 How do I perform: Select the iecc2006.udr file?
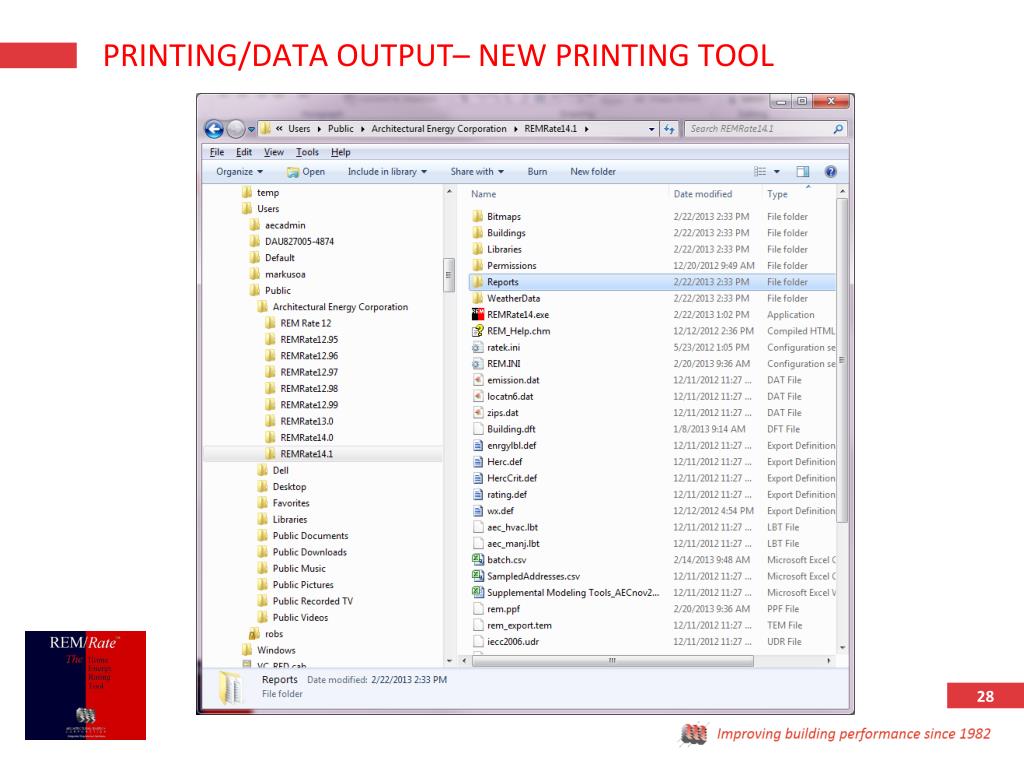pos(505,641)
